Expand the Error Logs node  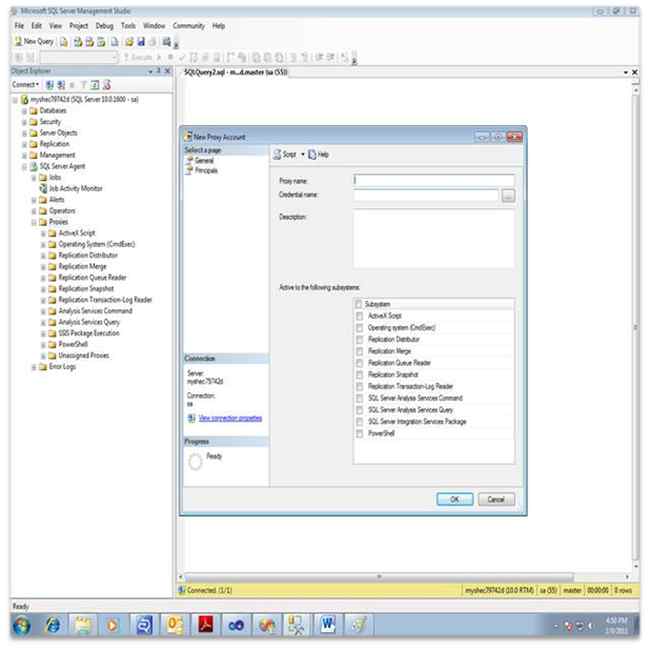[x=34, y=367]
